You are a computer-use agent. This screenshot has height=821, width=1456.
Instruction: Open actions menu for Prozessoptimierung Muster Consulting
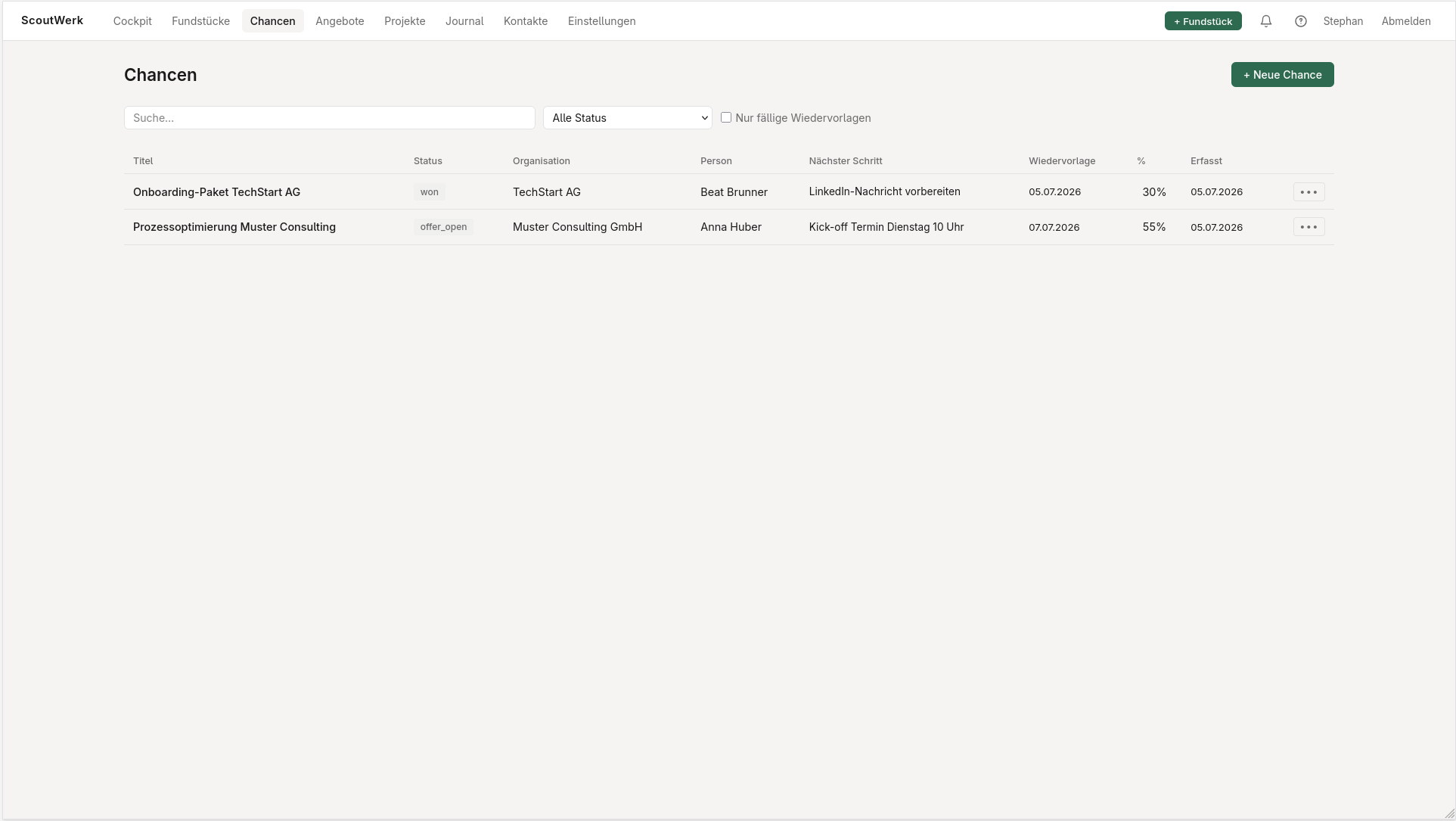[x=1309, y=227]
